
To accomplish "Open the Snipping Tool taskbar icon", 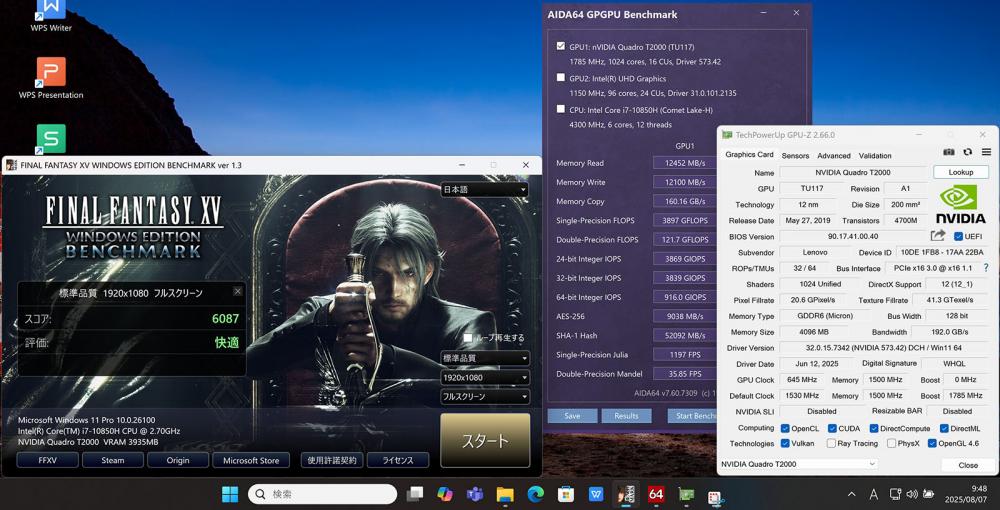I will (x=715, y=495).
